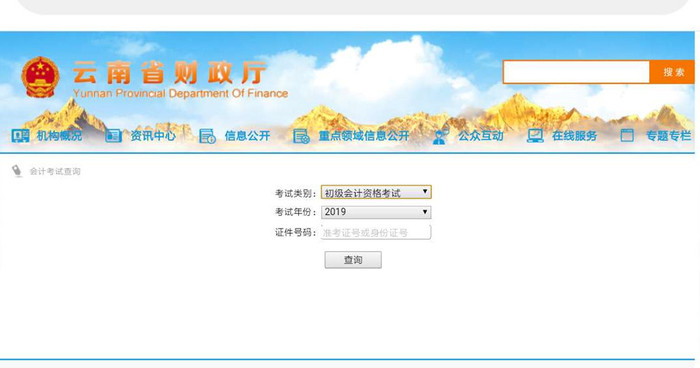
Task: Click the 资讯中心 news icon
Action: [113, 136]
